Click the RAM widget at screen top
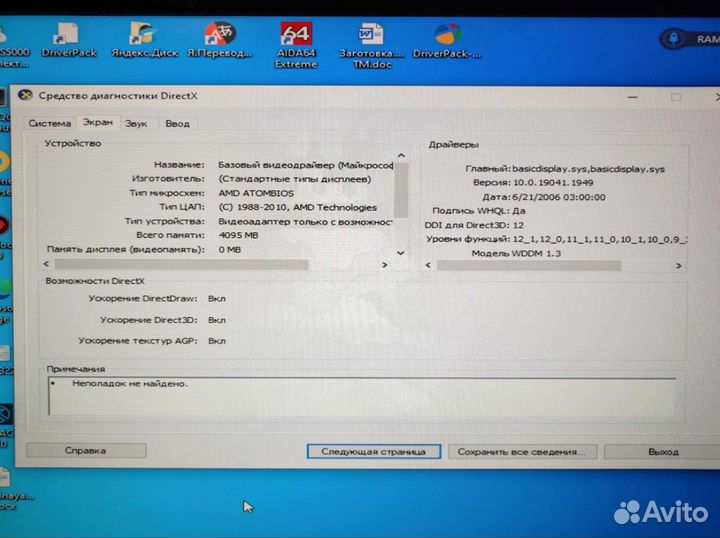The width and height of the screenshot is (720, 538). pyautogui.click(x=691, y=39)
